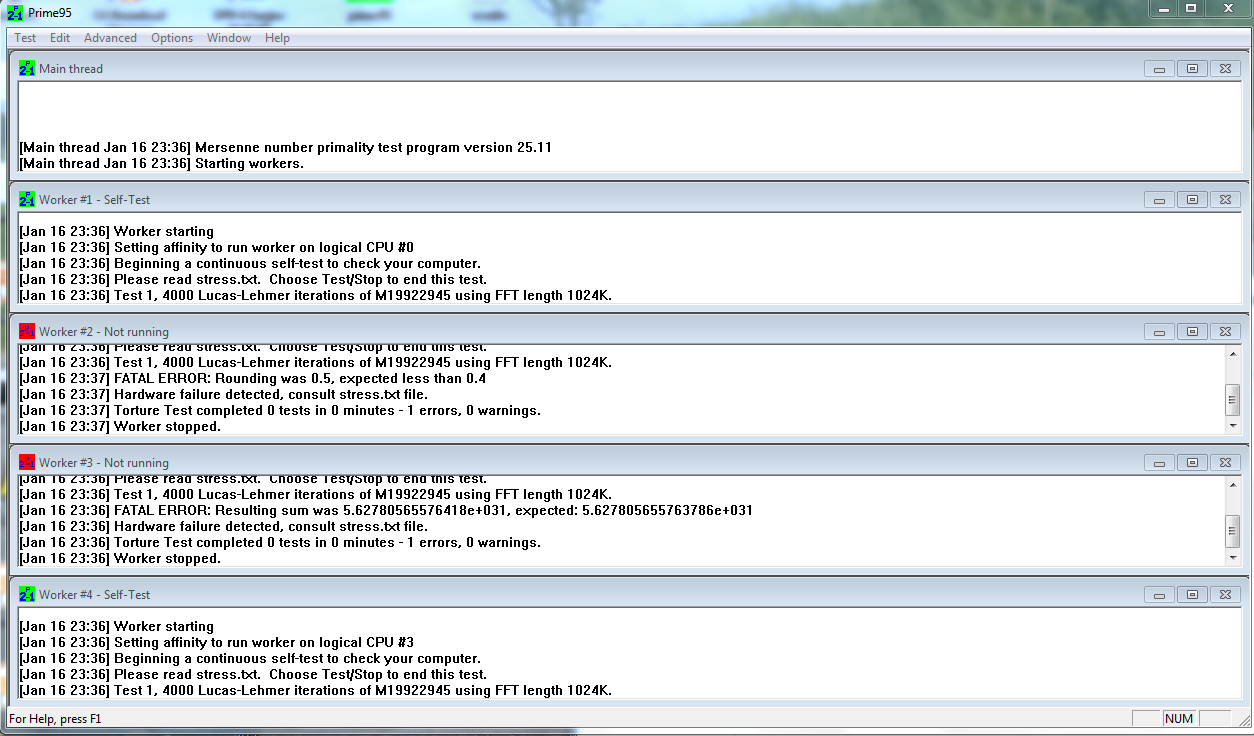
Task: Open the Test menu
Action: pyautogui.click(x=25, y=38)
